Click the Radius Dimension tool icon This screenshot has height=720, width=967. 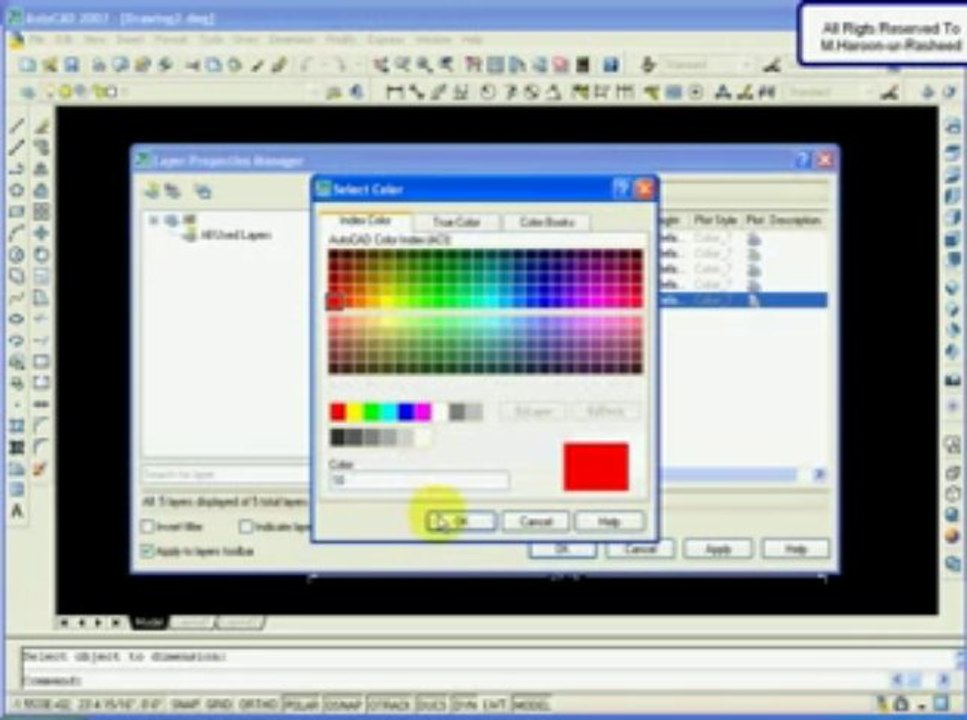[x=487, y=93]
